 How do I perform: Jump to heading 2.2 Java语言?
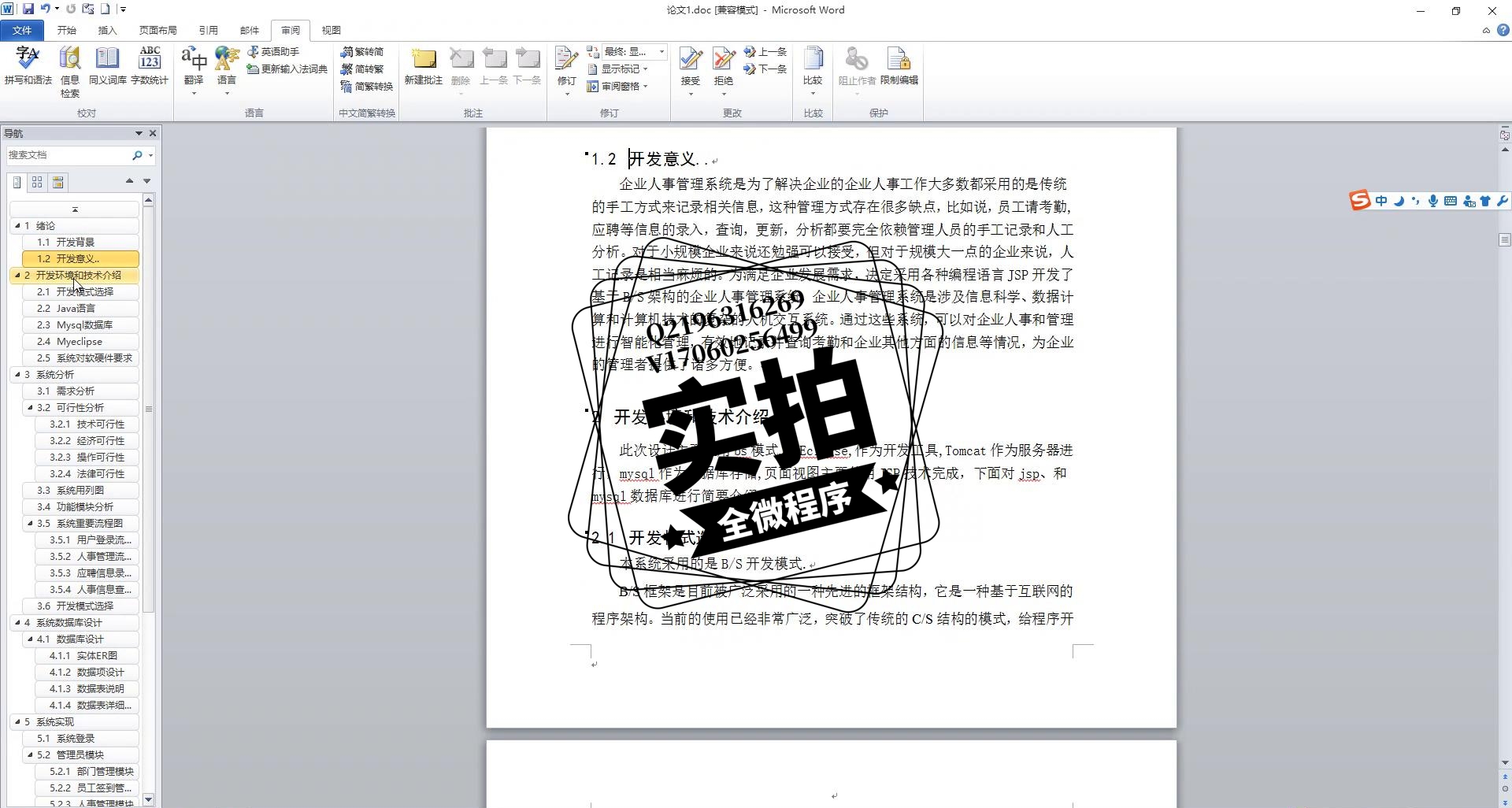click(x=81, y=308)
